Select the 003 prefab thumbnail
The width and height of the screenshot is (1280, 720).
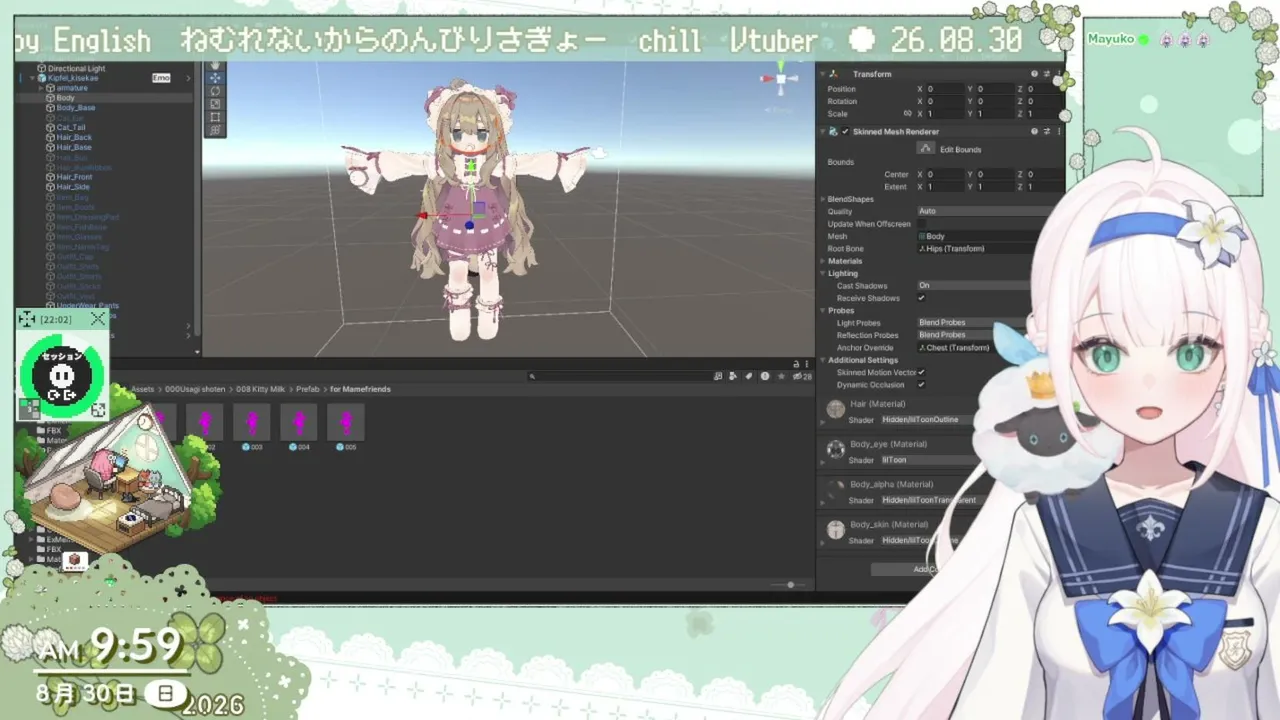point(252,424)
